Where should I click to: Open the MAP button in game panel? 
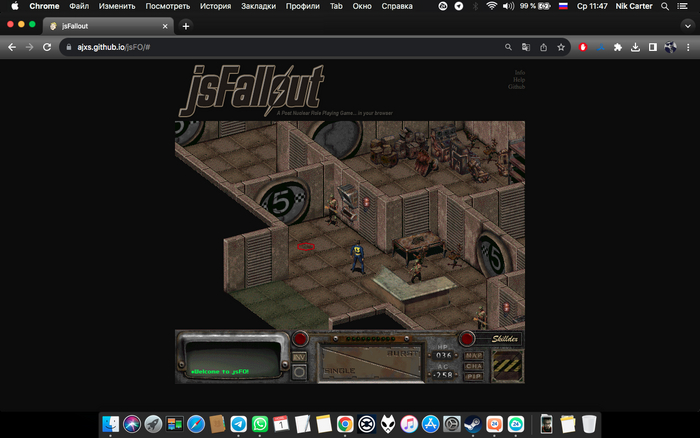471,353
